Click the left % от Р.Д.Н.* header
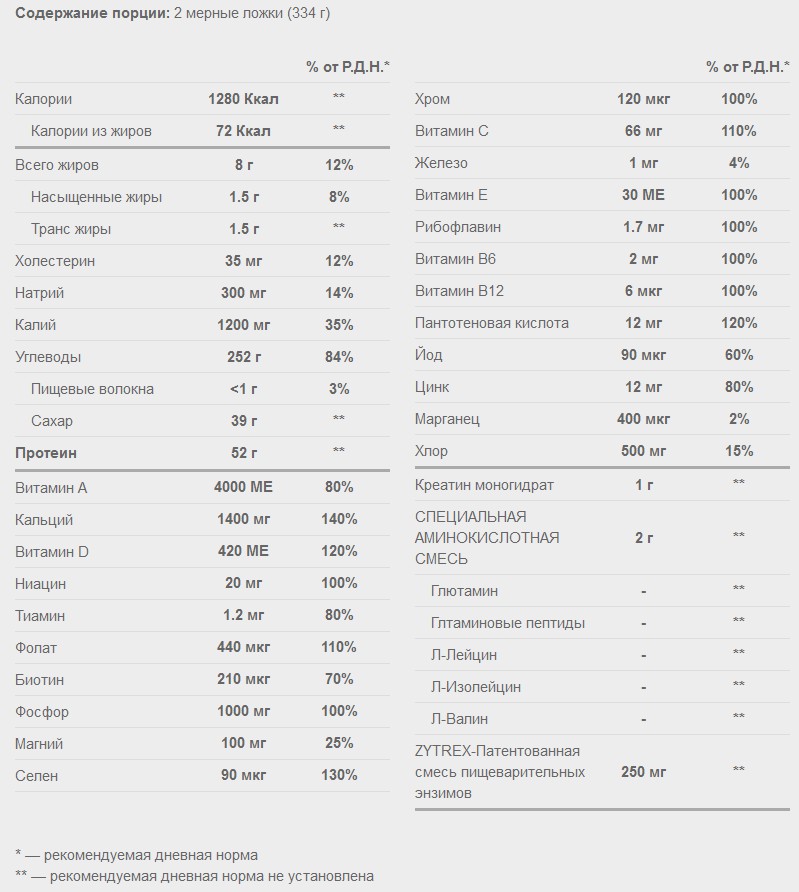Viewport: 799px width, 892px height. click(x=348, y=67)
